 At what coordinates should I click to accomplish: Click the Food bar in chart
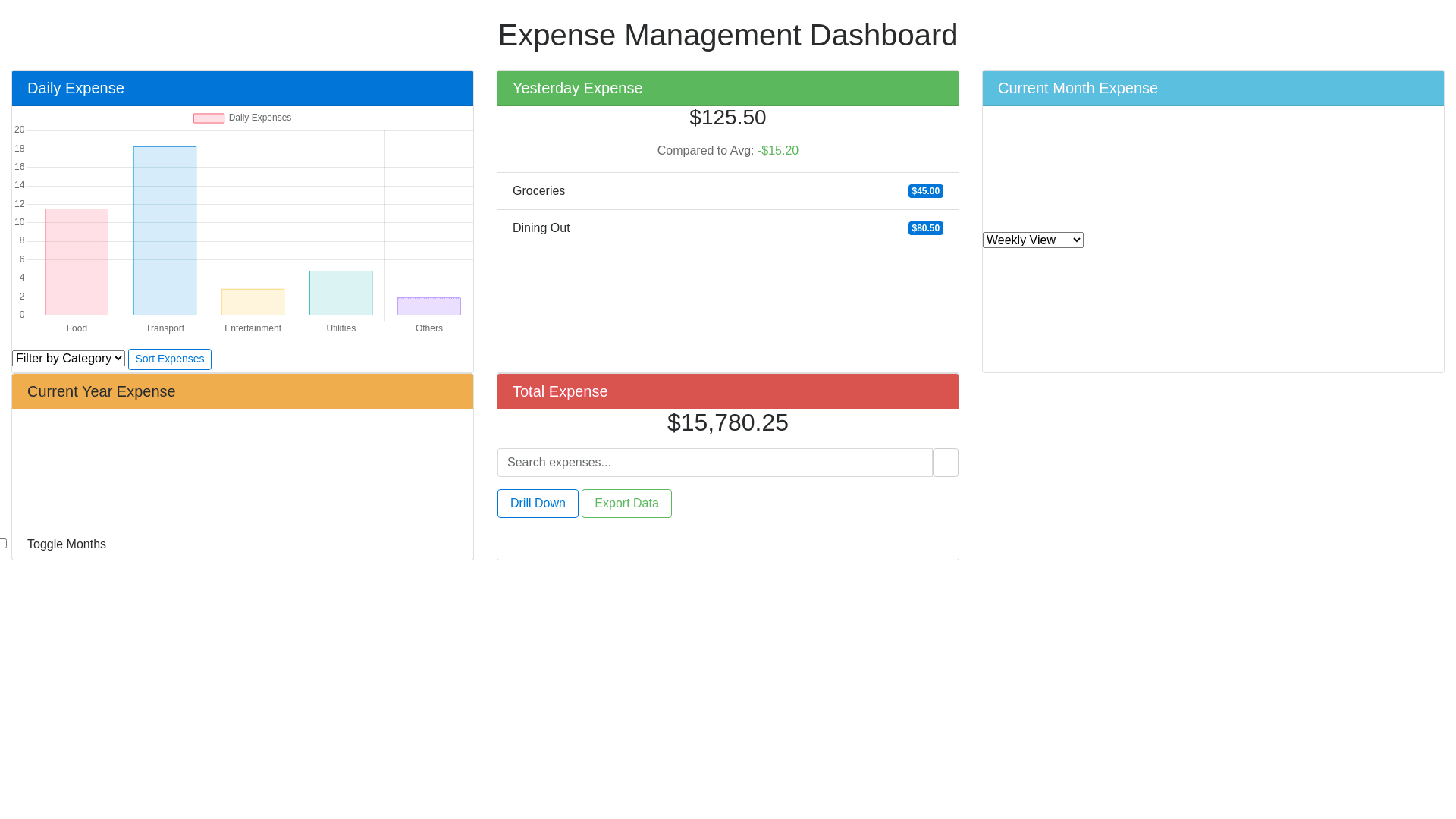[77, 262]
